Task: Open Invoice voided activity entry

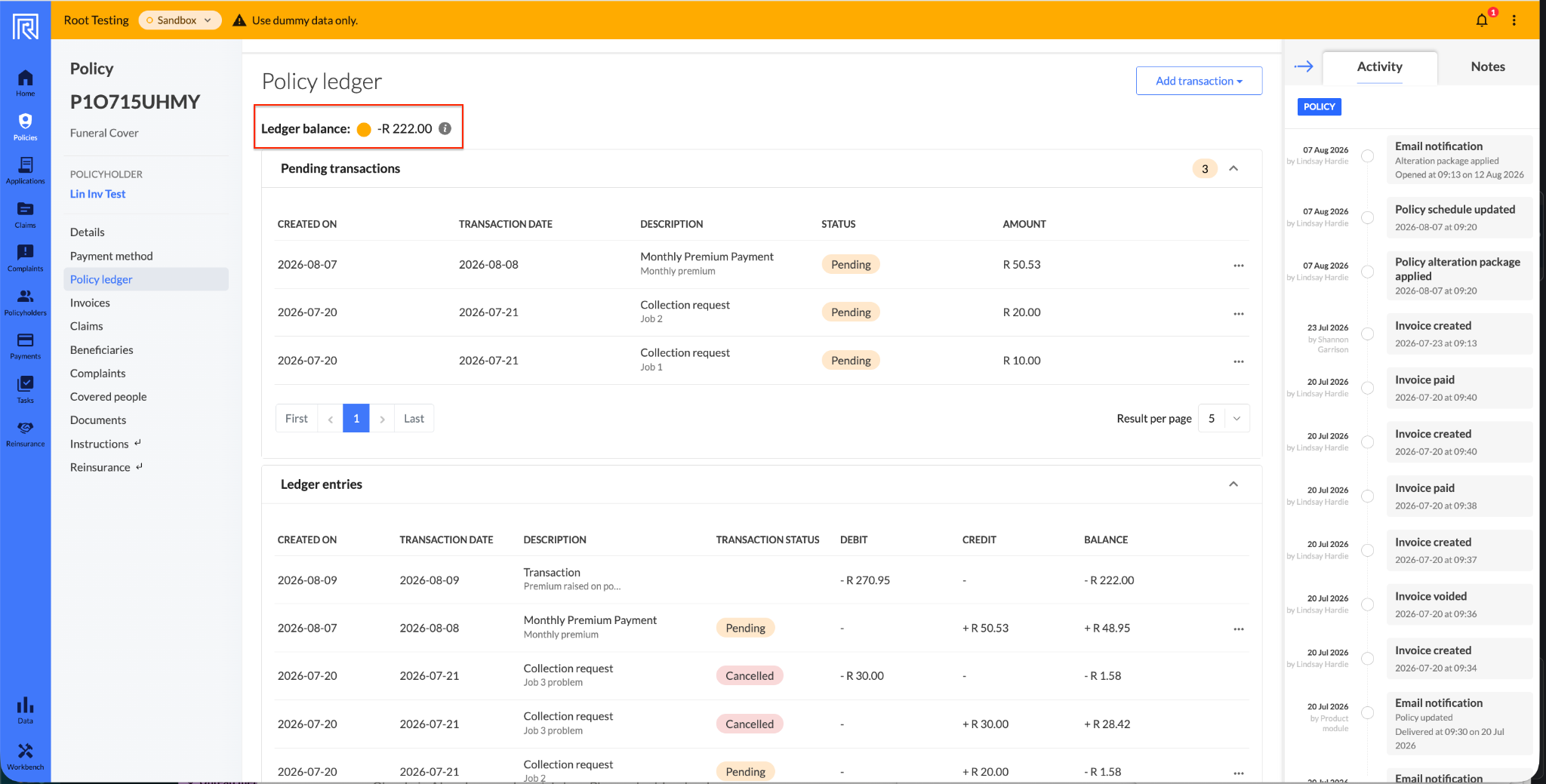Action: coord(1459,604)
